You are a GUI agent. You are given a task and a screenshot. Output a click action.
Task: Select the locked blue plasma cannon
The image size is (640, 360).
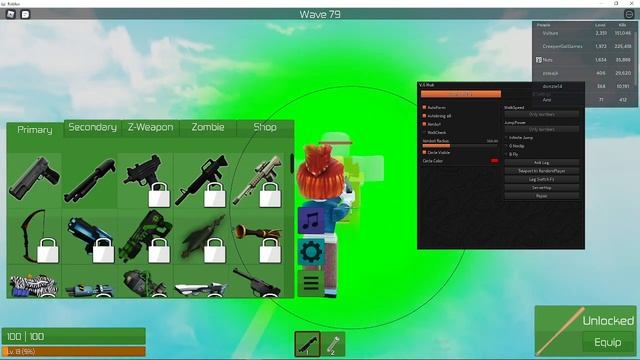tap(90, 236)
